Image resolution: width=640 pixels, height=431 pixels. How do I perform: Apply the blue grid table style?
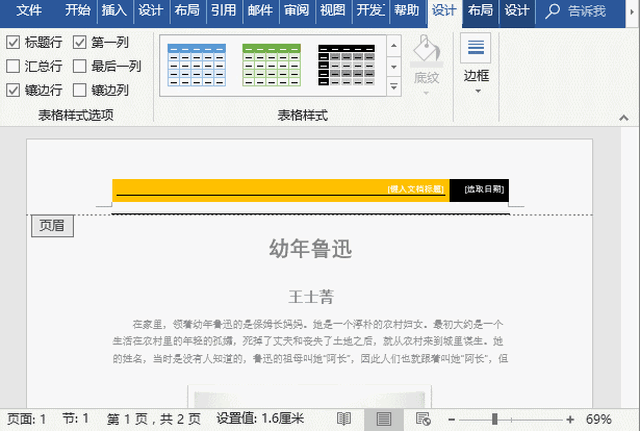coord(196,65)
